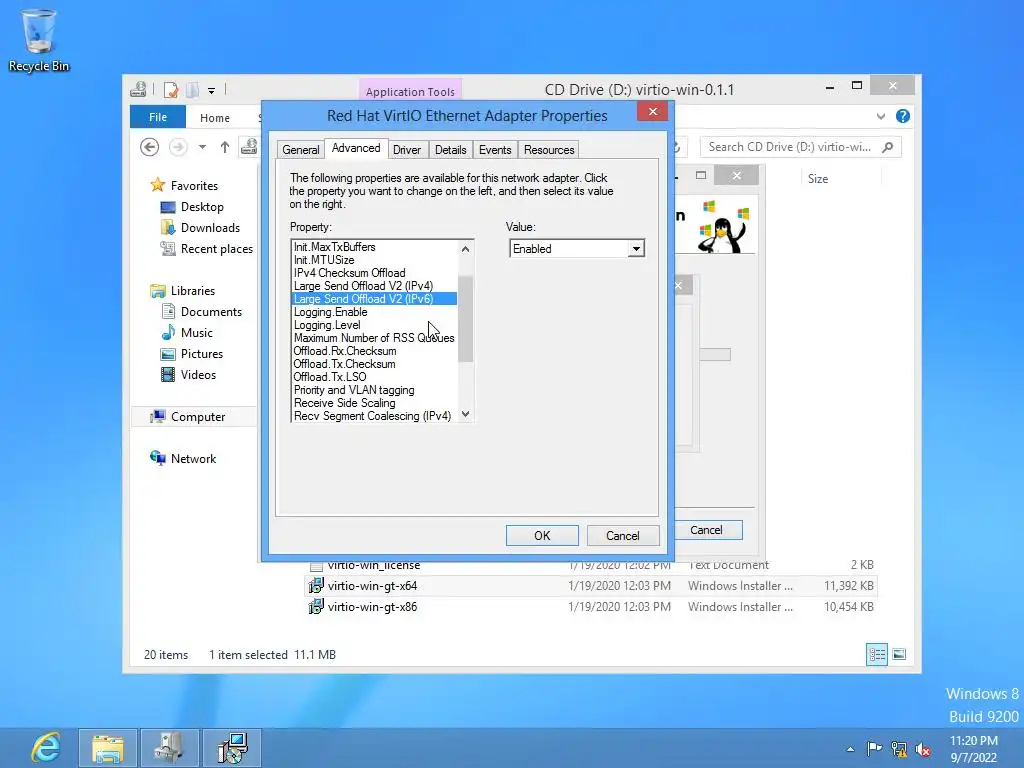Open the installer setup icon in taskbar
The image size is (1024, 768).
pyautogui.click(x=232, y=748)
